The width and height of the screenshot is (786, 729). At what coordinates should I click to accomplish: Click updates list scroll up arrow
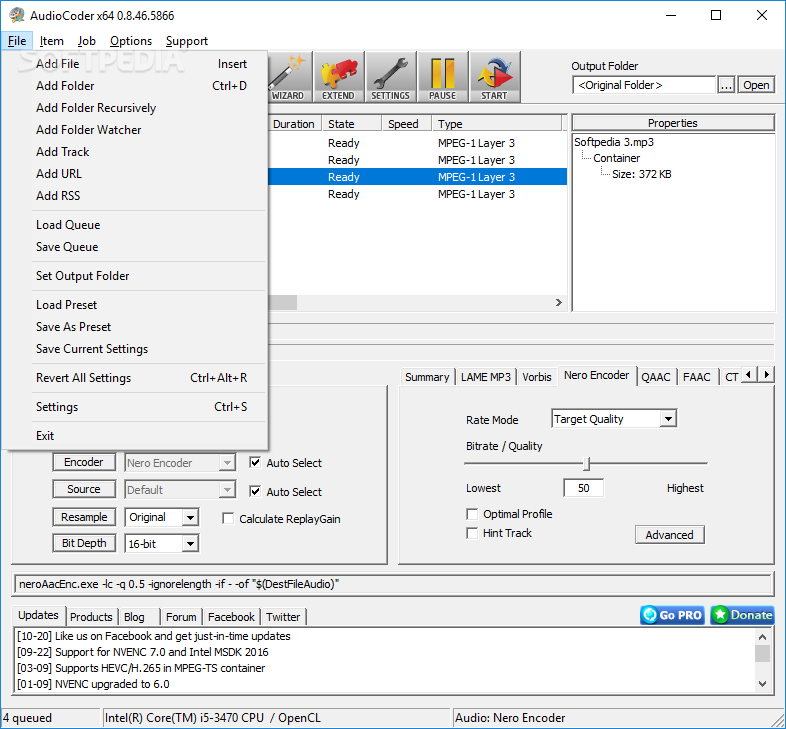[762, 637]
